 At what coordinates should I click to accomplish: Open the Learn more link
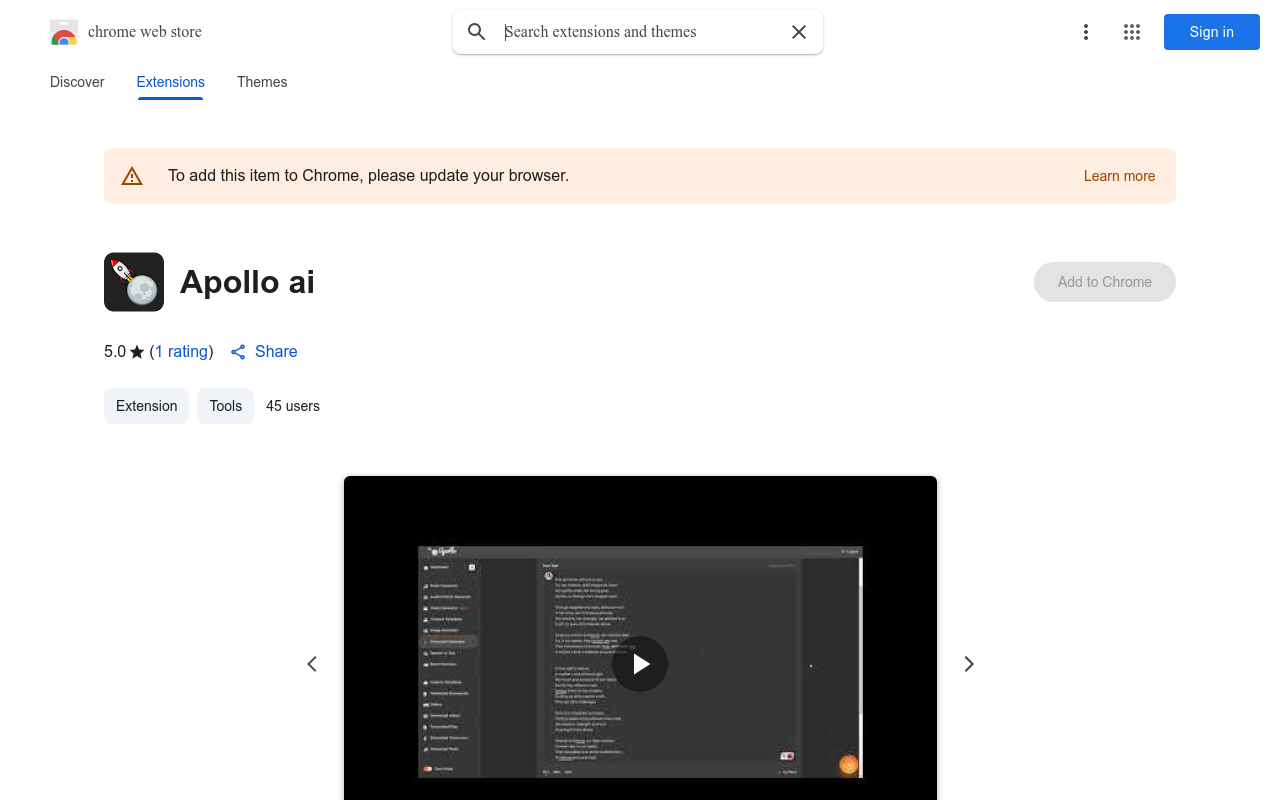[x=1119, y=176]
